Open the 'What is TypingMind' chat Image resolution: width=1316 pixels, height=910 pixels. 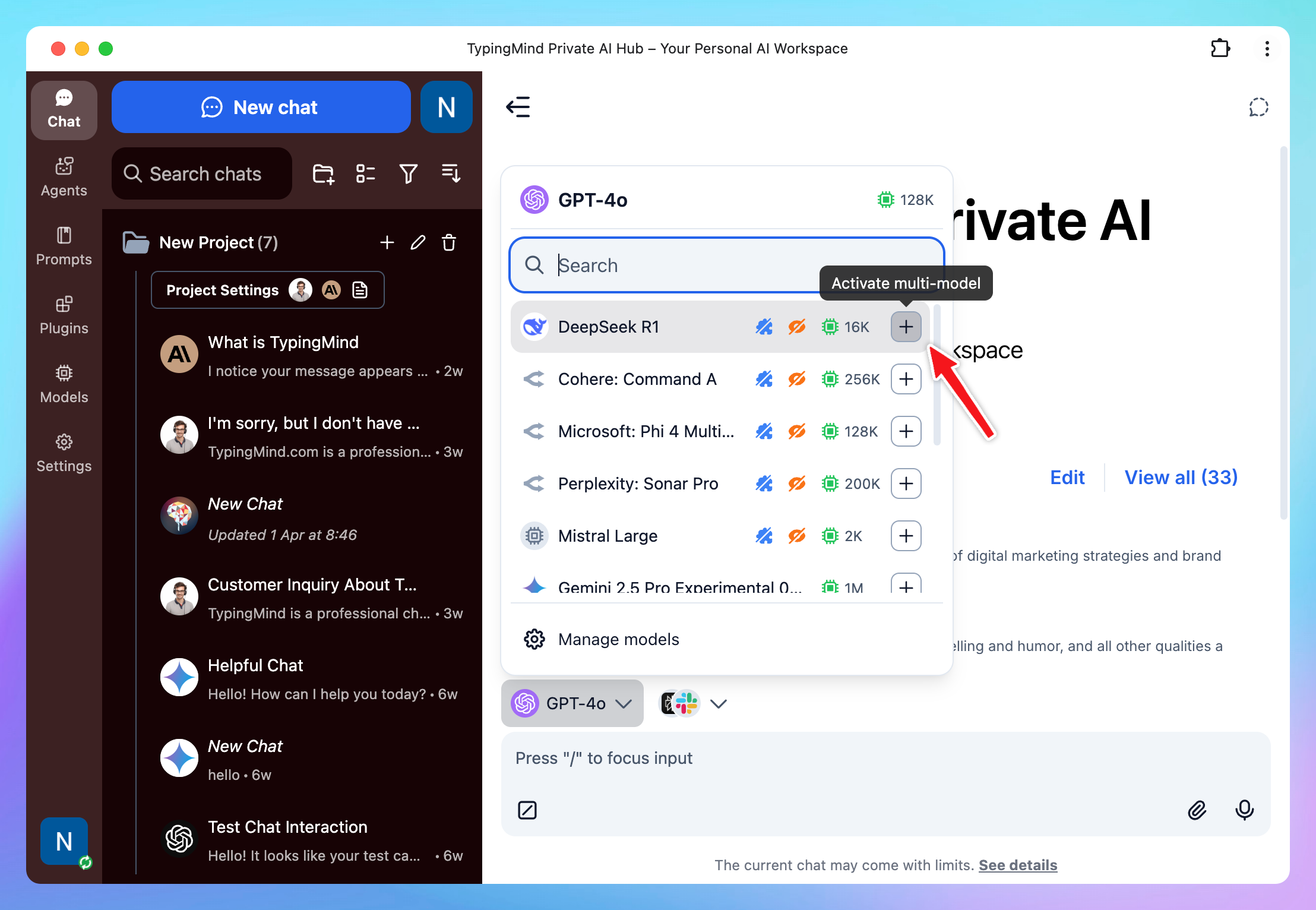(311, 356)
